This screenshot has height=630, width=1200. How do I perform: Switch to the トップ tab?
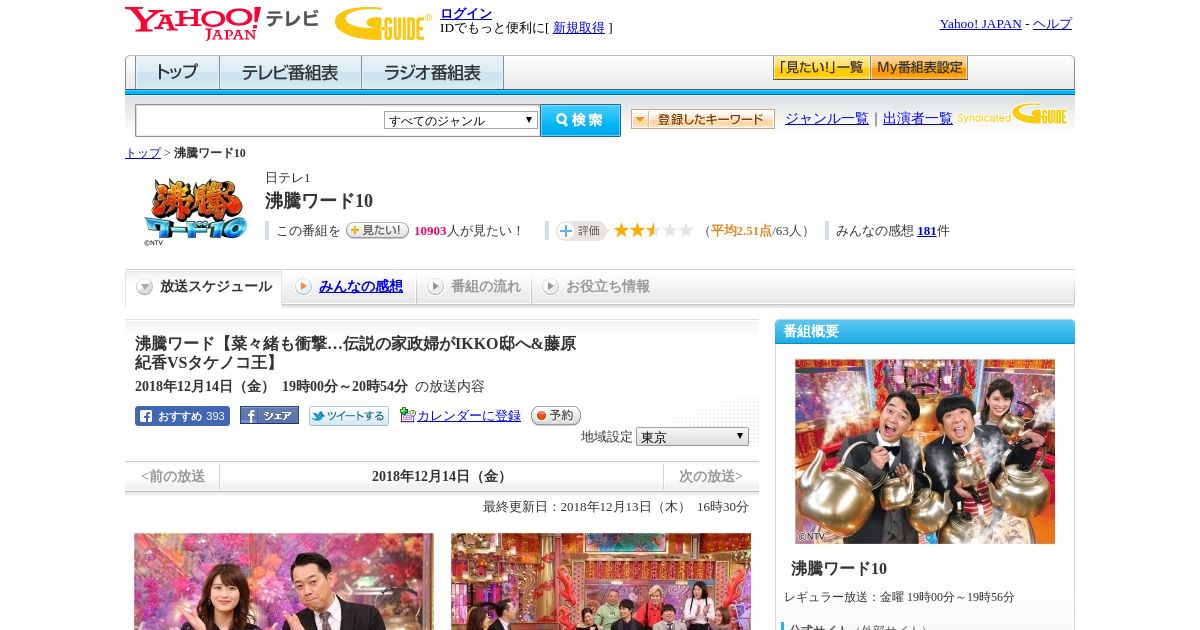177,73
